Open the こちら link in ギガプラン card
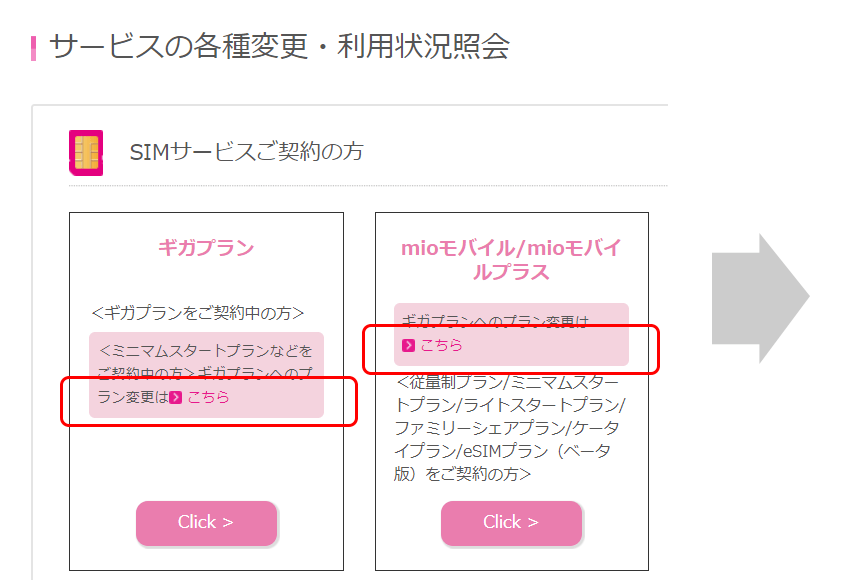860x580 pixels. tap(208, 397)
